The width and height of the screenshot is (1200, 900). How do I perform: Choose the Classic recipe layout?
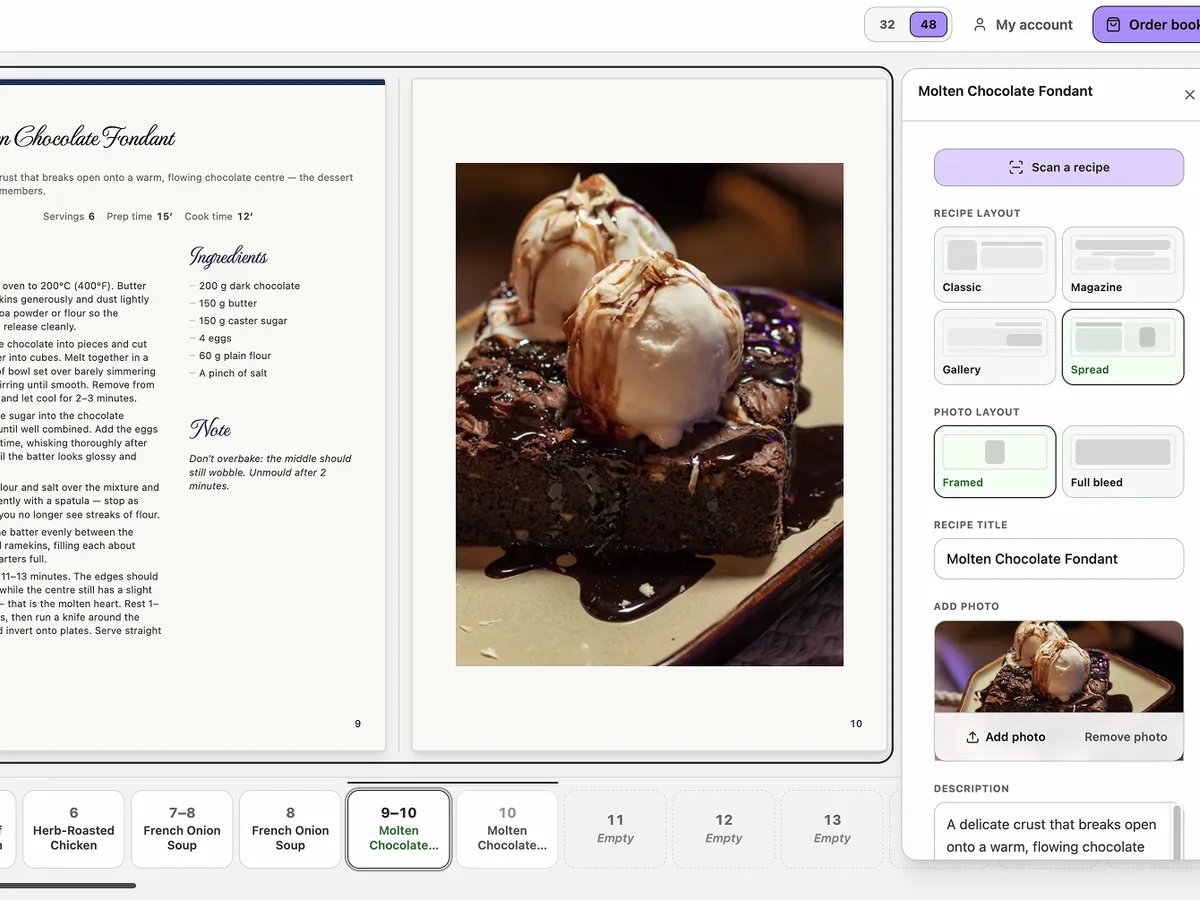point(995,264)
